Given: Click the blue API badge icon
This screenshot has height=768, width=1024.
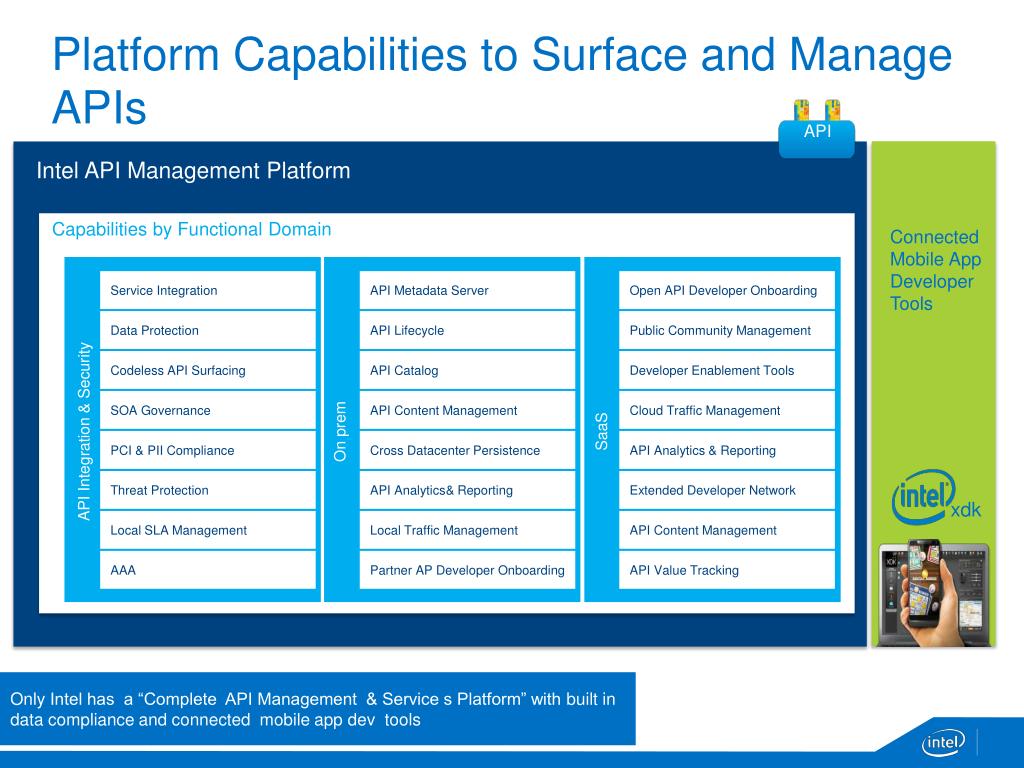Looking at the screenshot, I should pos(816,129).
